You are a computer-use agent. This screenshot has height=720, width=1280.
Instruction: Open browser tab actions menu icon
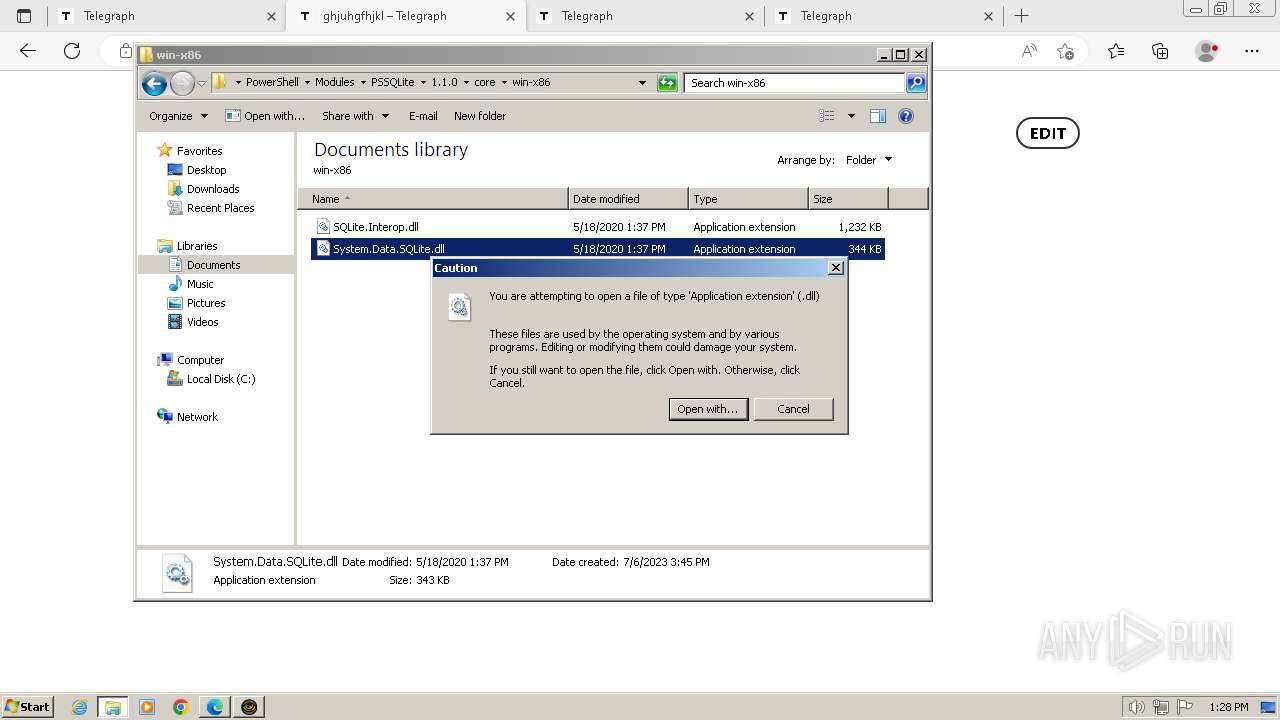tap(24, 16)
